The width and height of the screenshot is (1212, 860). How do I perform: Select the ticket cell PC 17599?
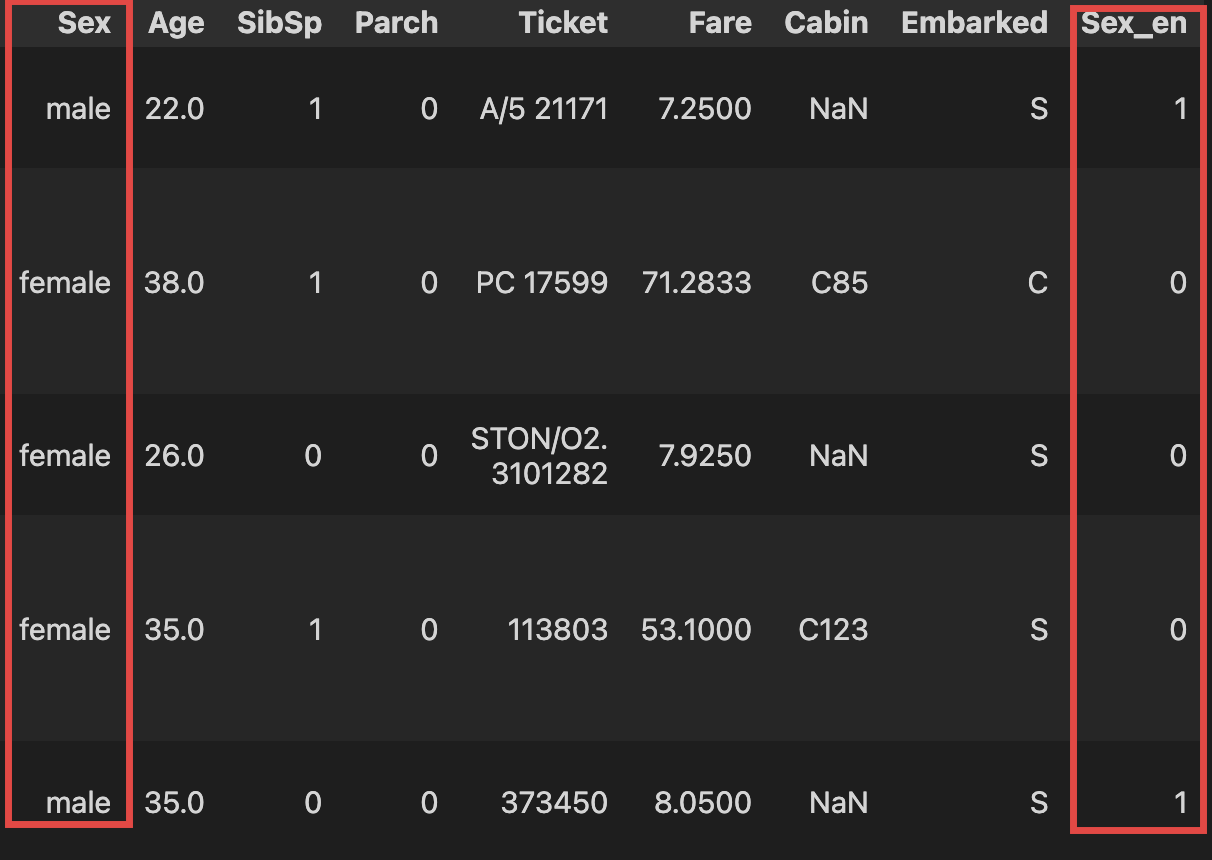pyautogui.click(x=542, y=283)
